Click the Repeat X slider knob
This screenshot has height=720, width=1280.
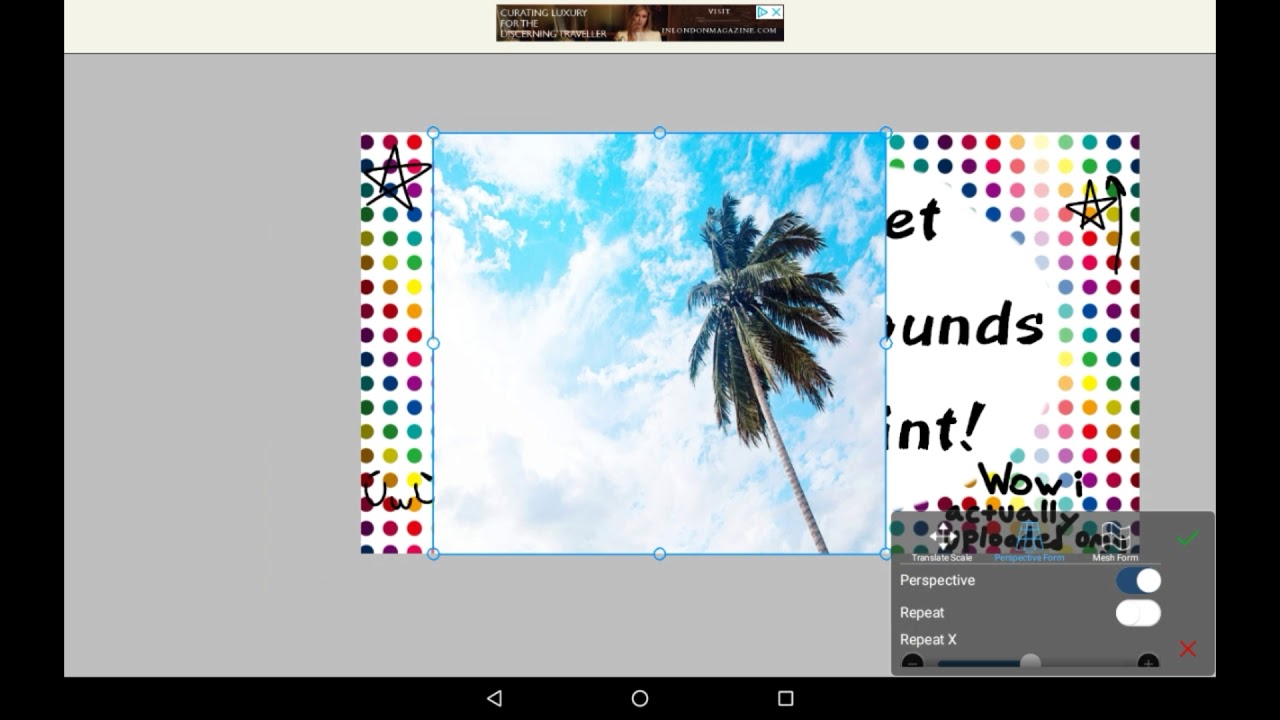tap(1030, 662)
